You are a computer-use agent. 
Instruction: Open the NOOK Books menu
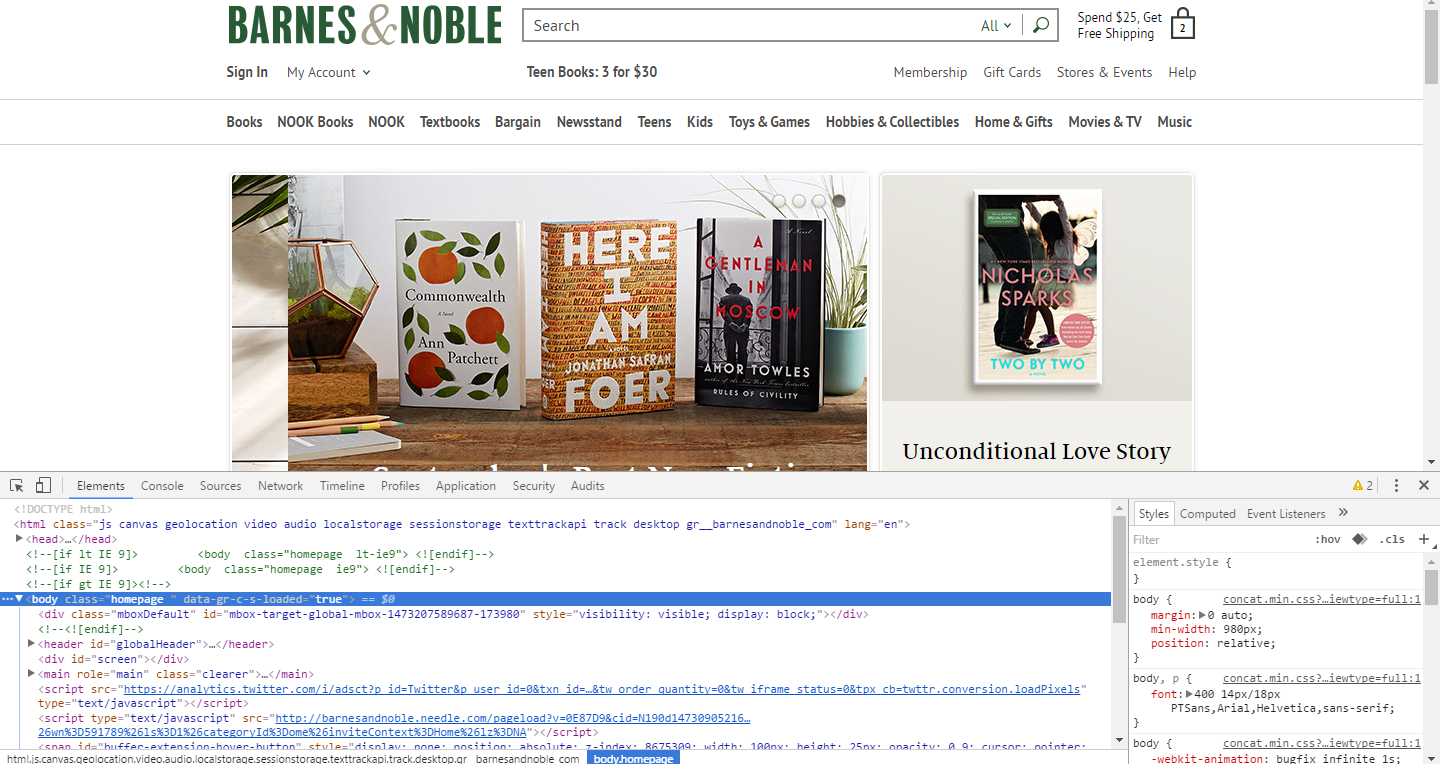coord(315,122)
